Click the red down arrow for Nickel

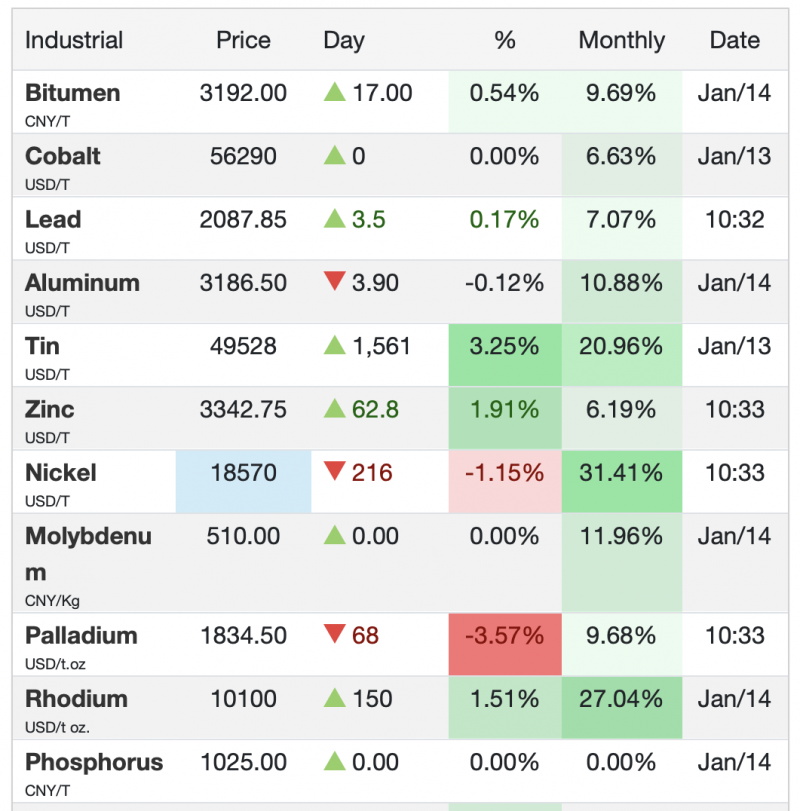(334, 472)
